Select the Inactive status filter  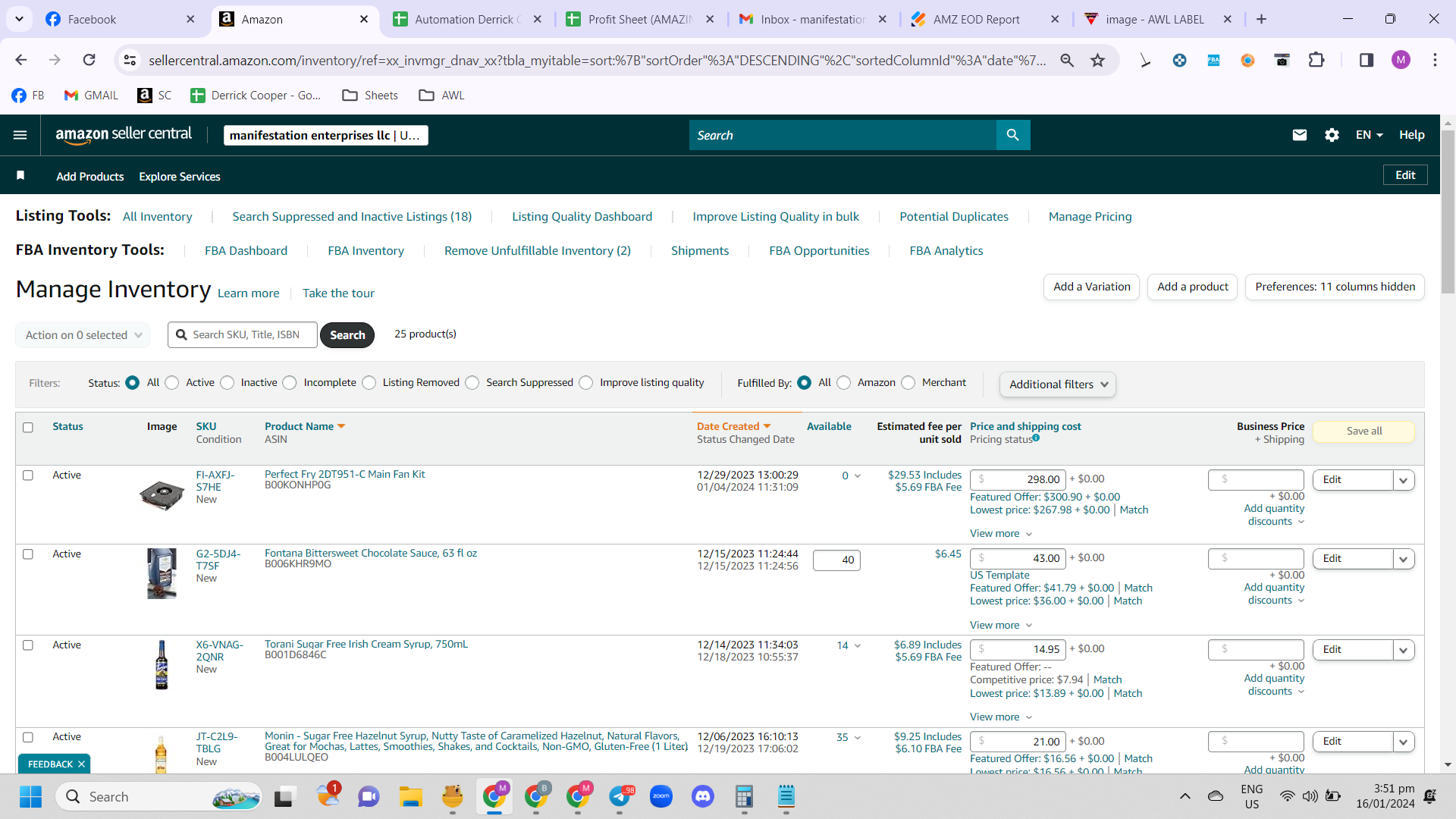point(227,383)
